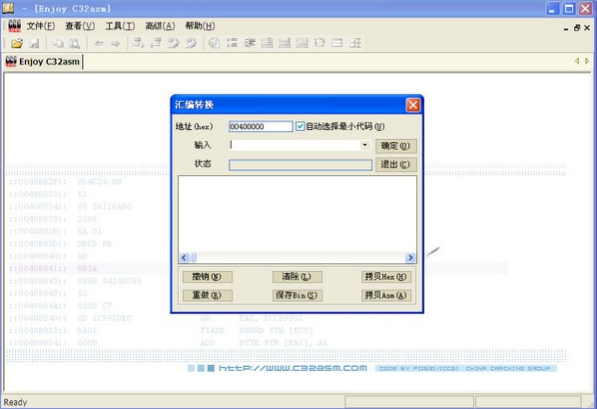
Task: Click the dialog list scroll-right arrow
Action: pyautogui.click(x=410, y=258)
